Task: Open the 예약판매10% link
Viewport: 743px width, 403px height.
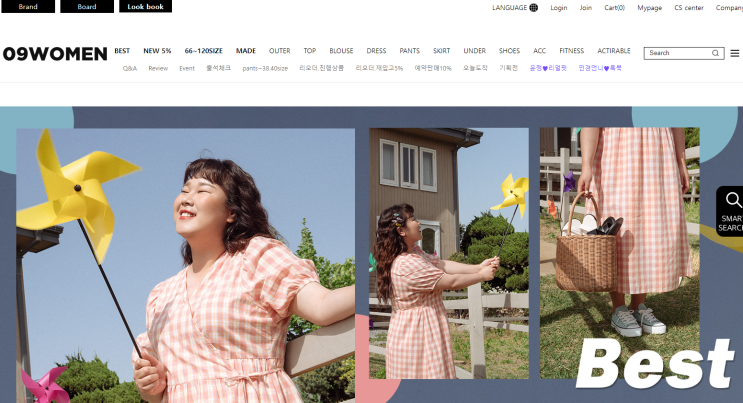Action: (x=433, y=68)
